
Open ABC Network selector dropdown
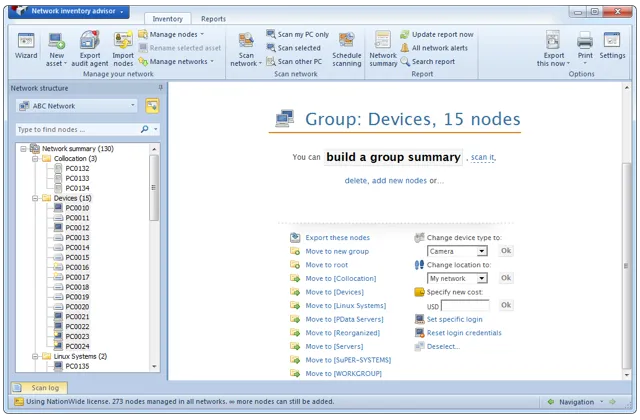point(133,106)
